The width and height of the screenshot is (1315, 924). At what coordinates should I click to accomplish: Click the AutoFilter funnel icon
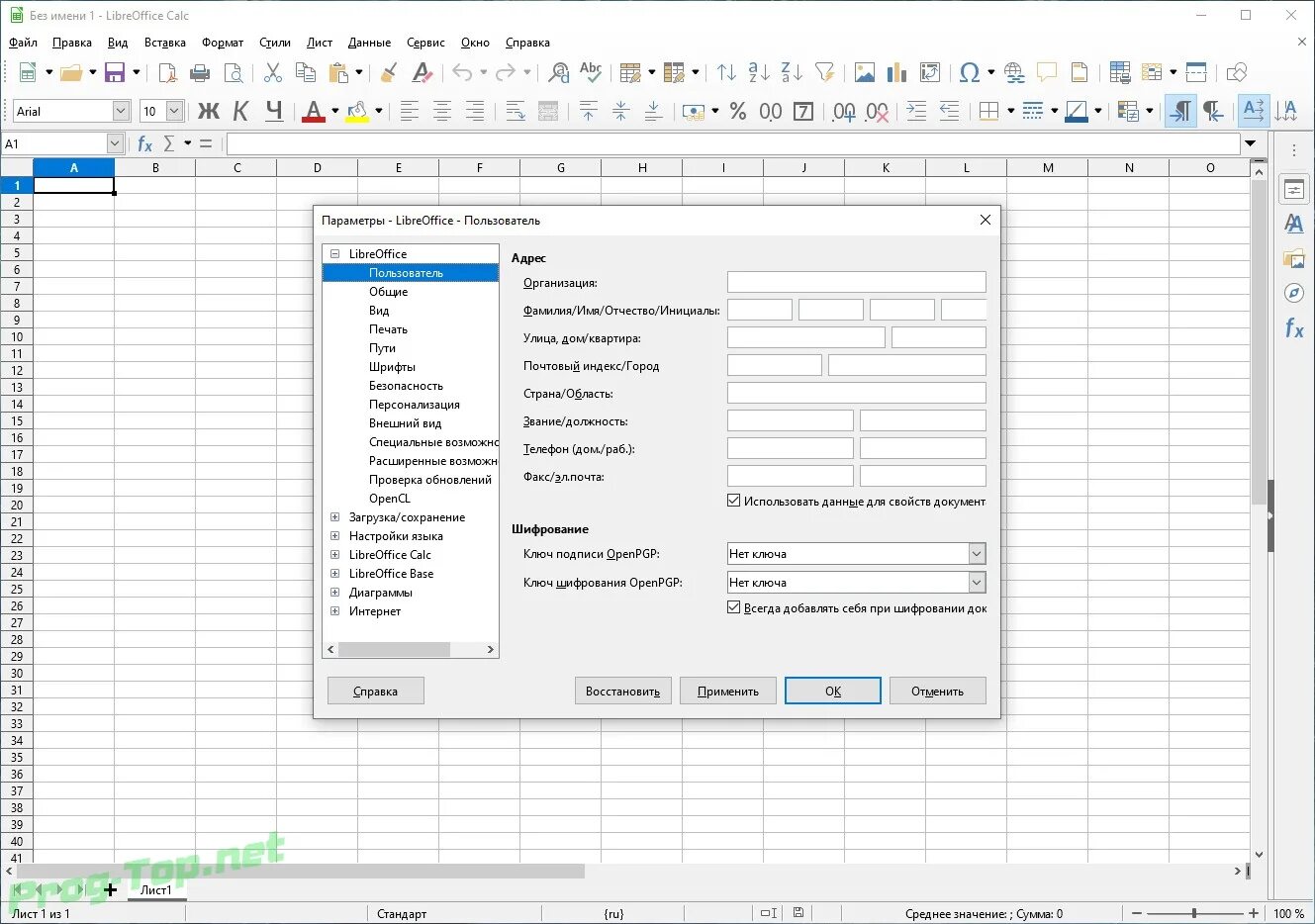[x=824, y=72]
